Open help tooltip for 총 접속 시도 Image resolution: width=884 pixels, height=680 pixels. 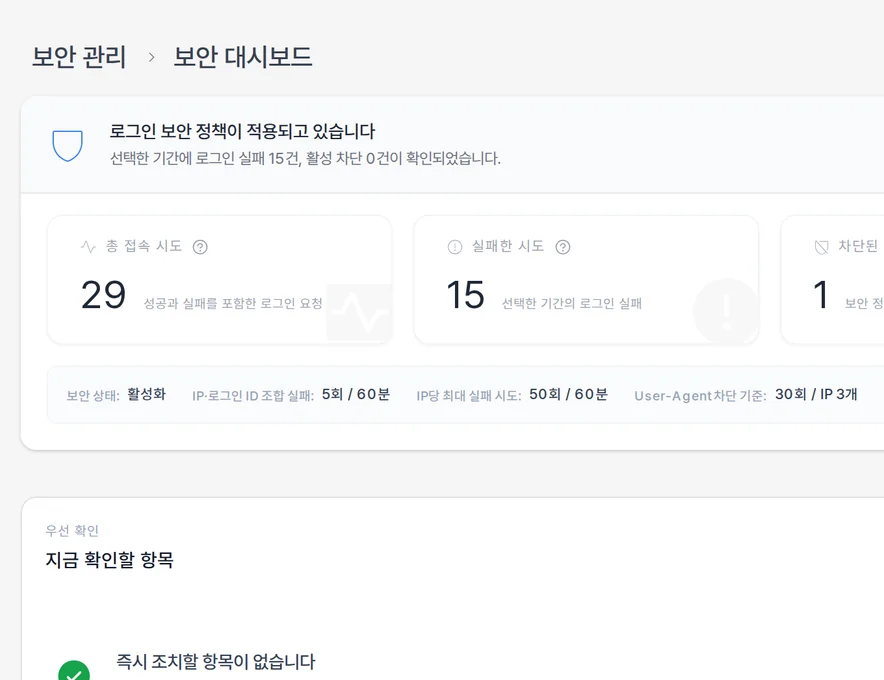(x=200, y=247)
